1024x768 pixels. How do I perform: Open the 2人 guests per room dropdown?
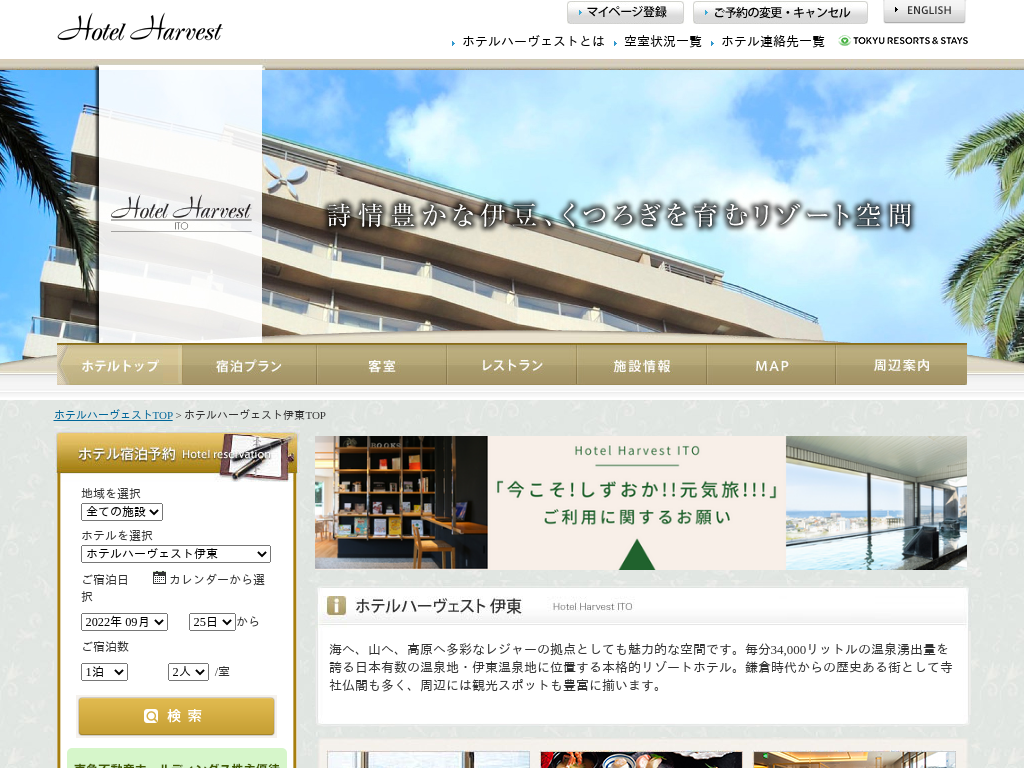188,672
